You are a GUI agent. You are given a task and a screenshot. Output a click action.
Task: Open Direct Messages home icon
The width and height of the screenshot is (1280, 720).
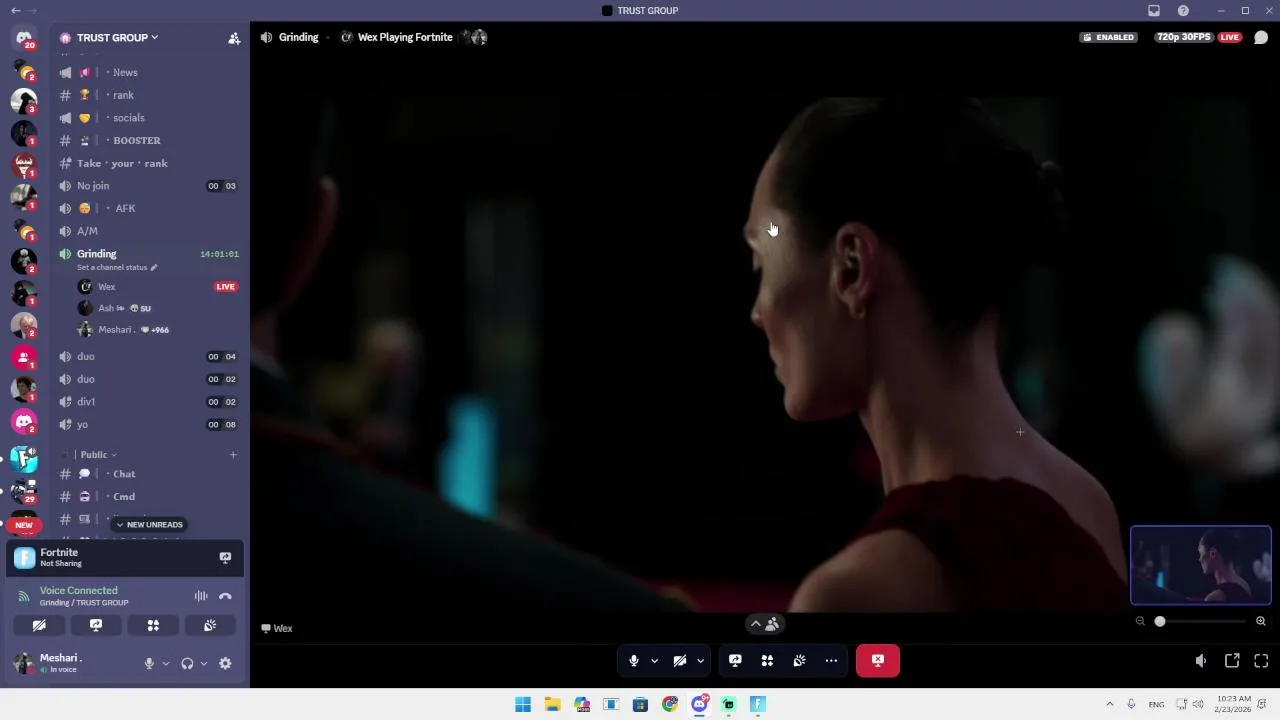[x=24, y=38]
